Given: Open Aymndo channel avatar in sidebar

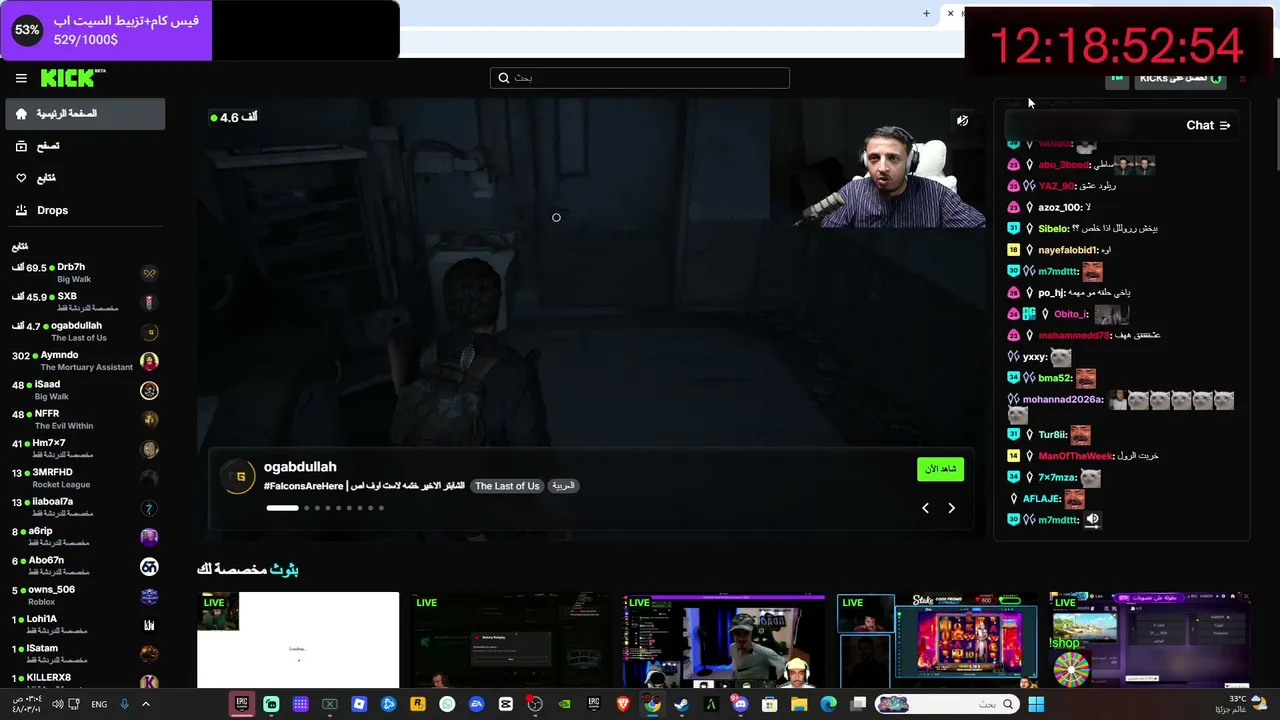Looking at the screenshot, I should click(149, 361).
